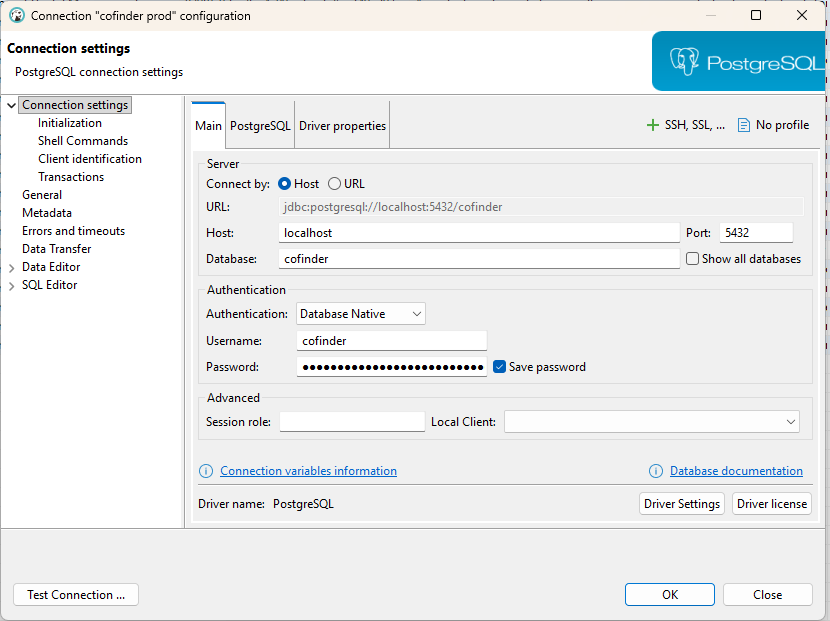
Task: Select the URL connect-by radio button
Action: (333, 183)
